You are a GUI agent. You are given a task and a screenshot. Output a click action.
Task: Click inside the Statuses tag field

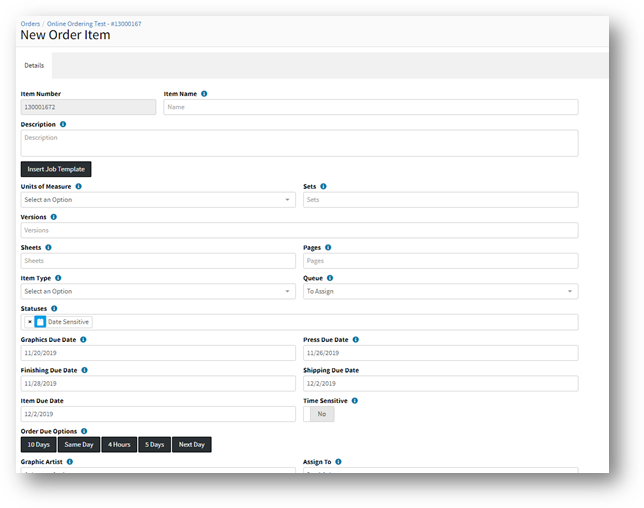[299, 322]
